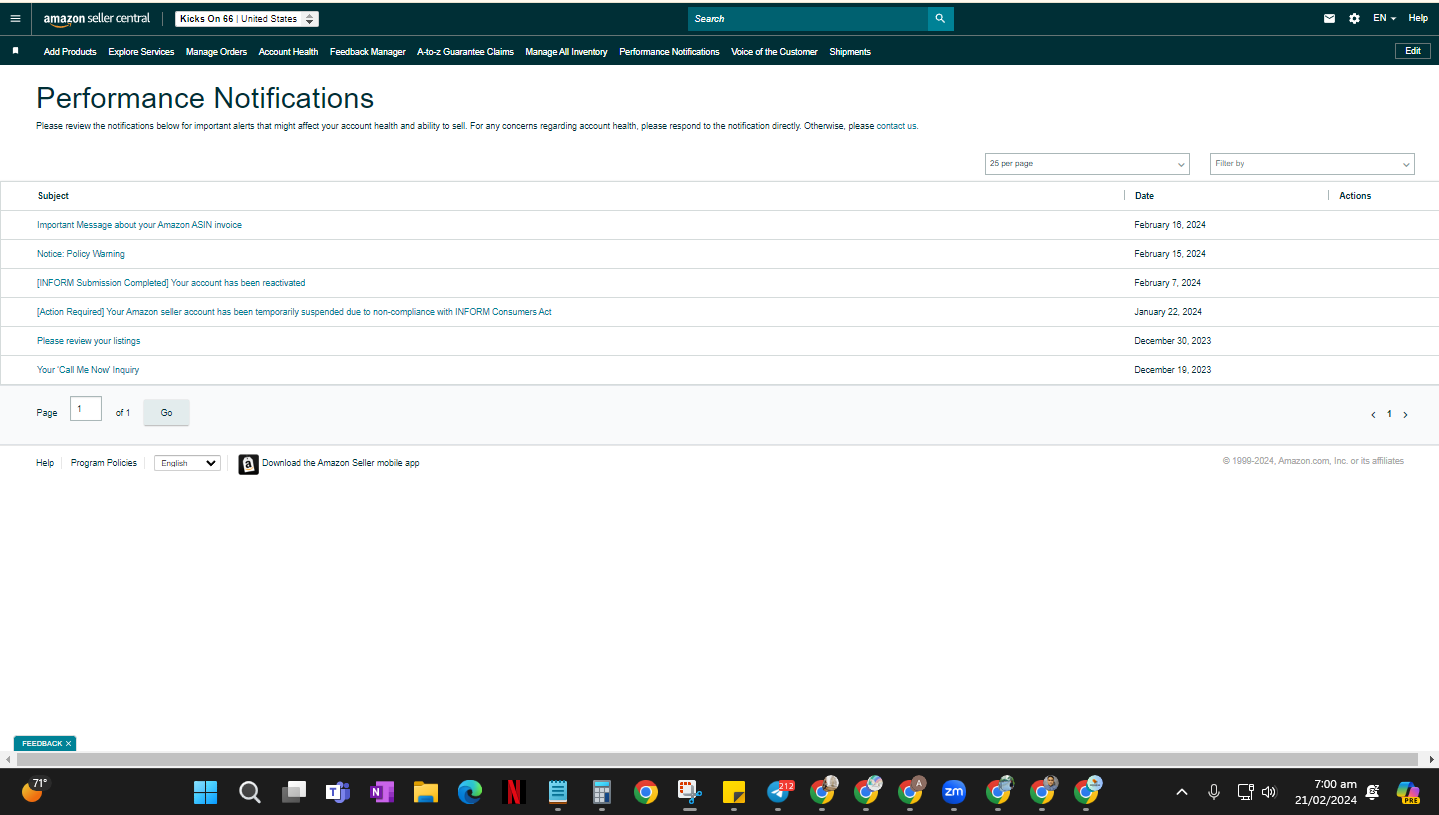Open A-to-z Guarantee Claims
The width and height of the screenshot is (1439, 815).
pos(465,52)
